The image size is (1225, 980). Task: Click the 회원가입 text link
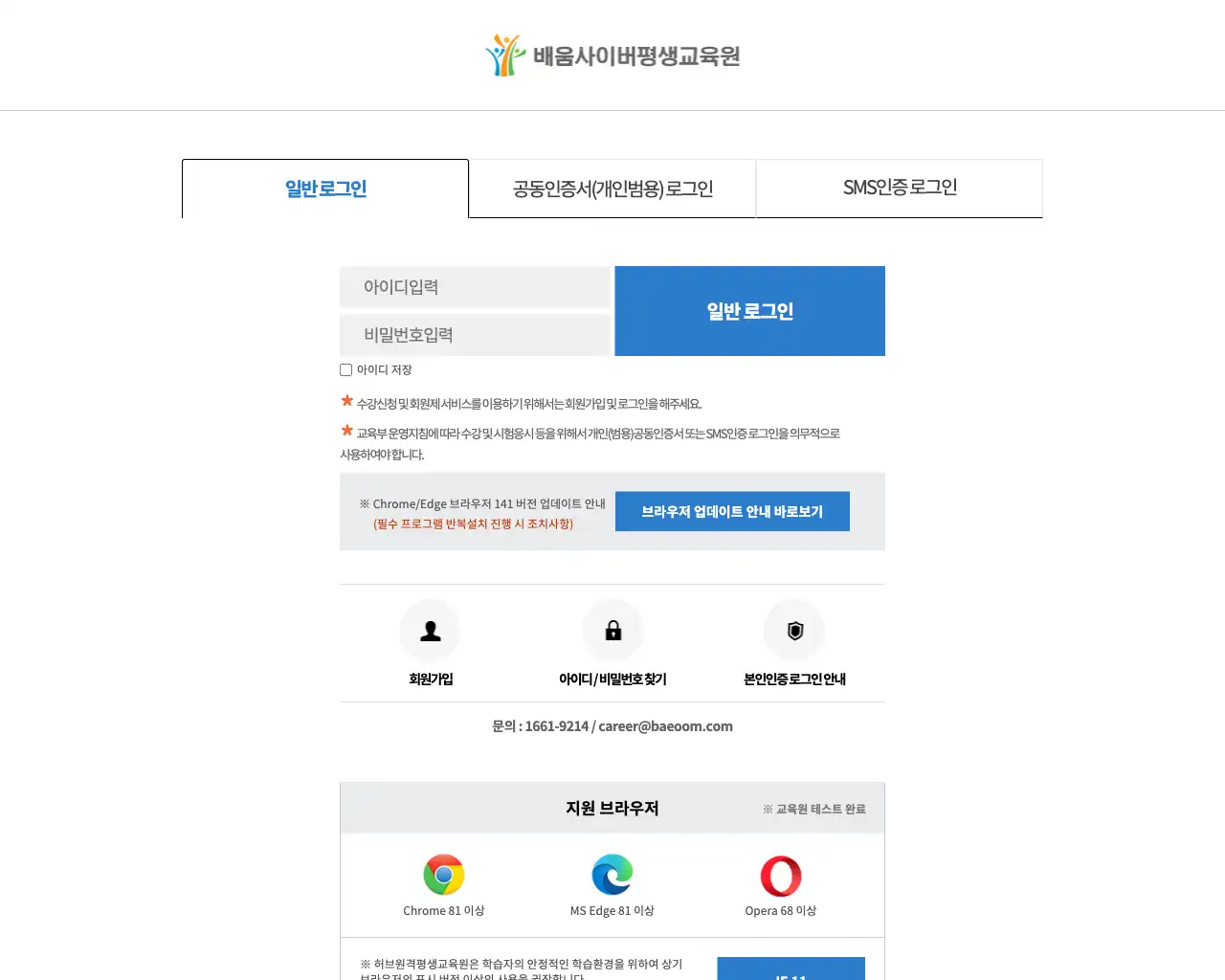431,679
